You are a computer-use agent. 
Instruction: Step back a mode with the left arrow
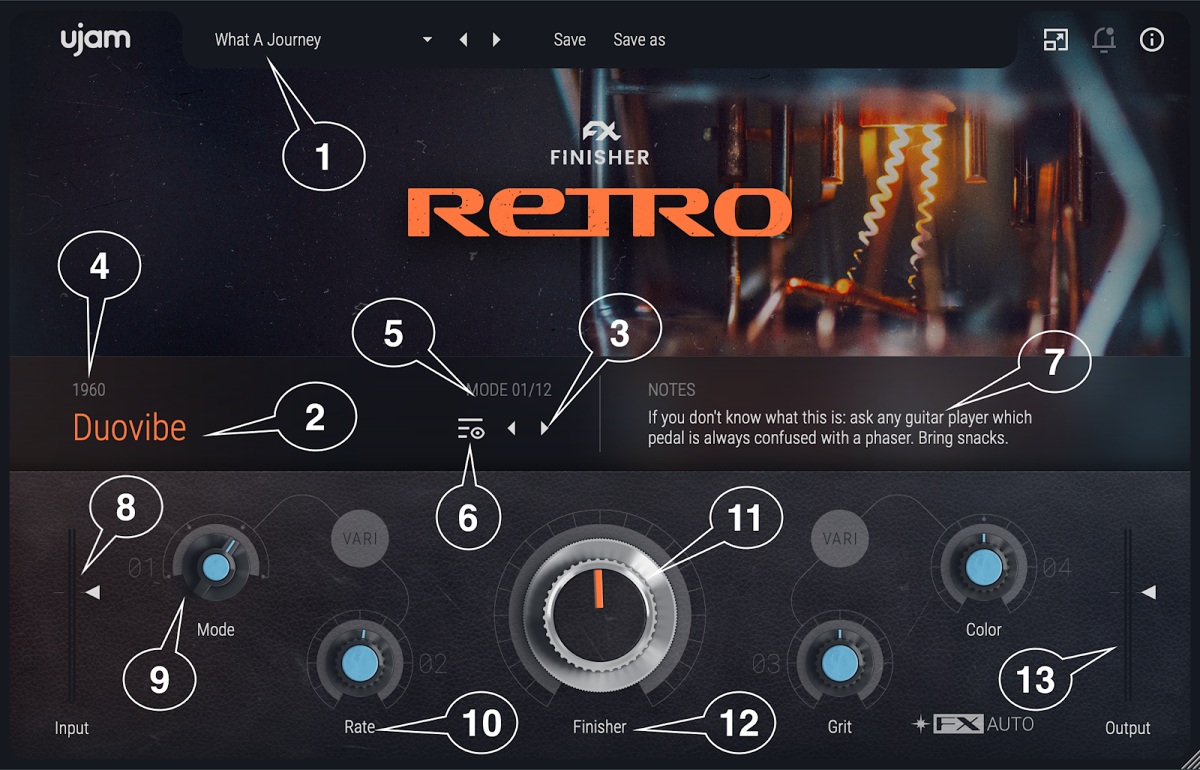tap(512, 428)
